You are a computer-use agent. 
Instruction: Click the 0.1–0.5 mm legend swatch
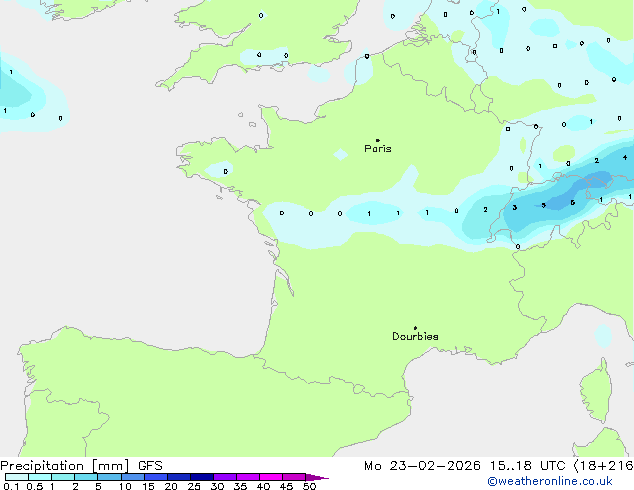[17, 477]
